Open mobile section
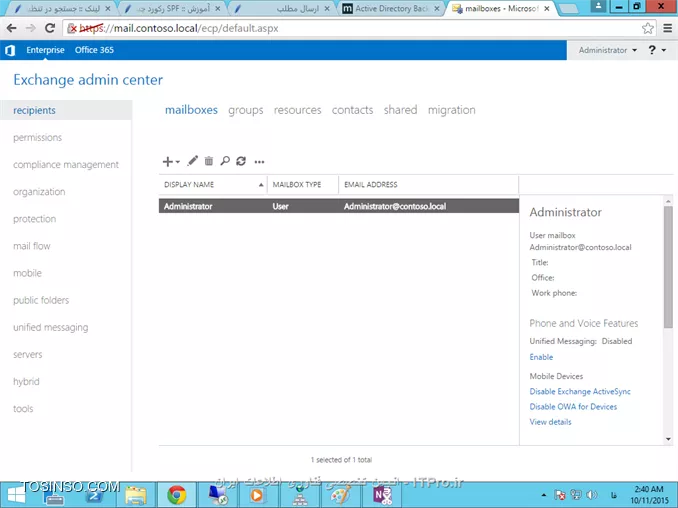Screen dimensions: 678x508 click(27, 273)
